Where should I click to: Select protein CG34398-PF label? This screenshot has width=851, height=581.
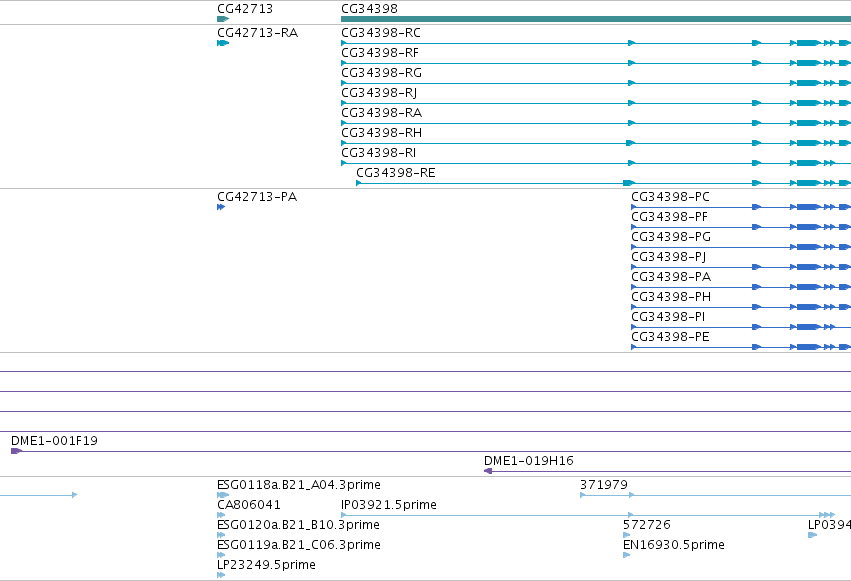[x=669, y=217]
